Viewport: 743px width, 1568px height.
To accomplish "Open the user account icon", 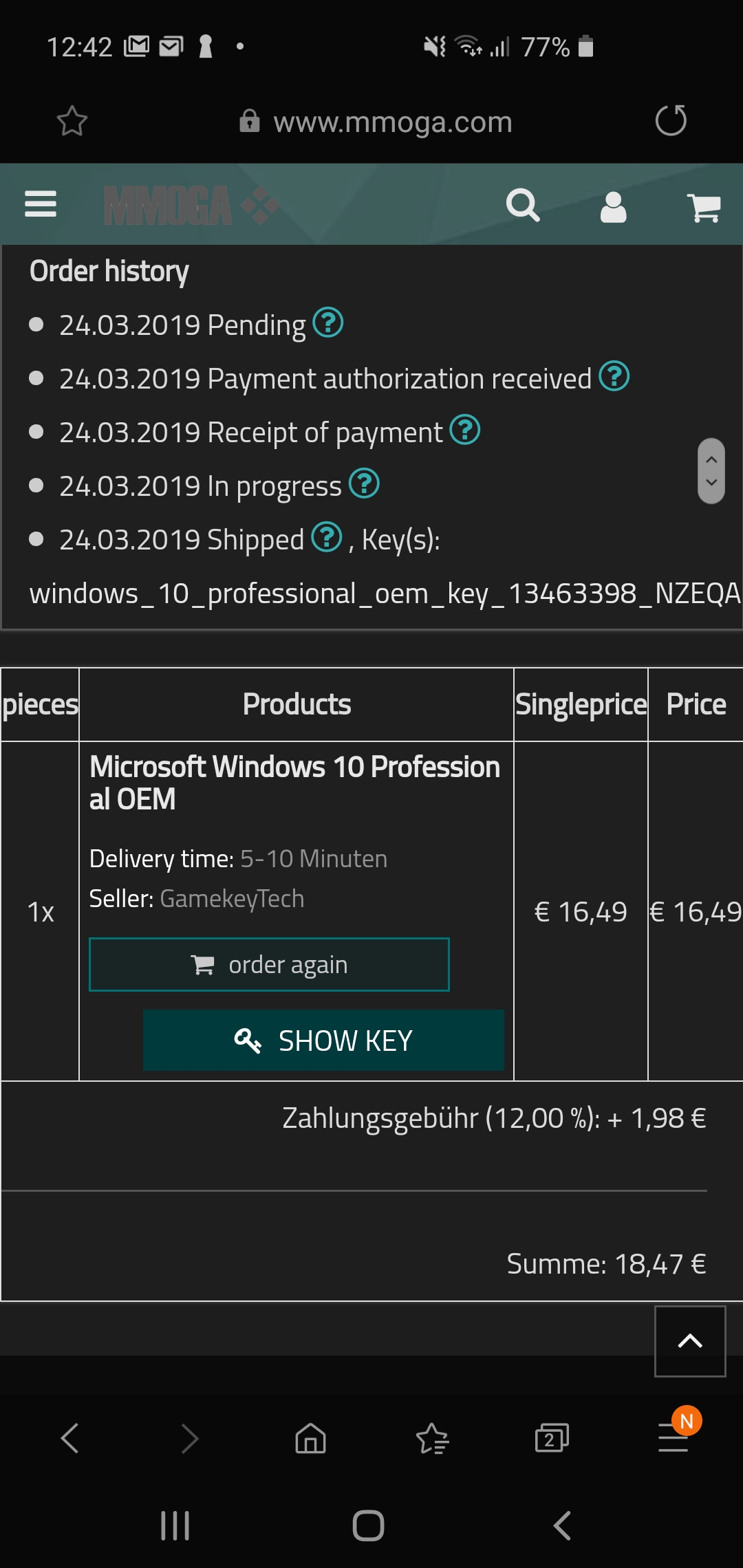I will tap(613, 206).
